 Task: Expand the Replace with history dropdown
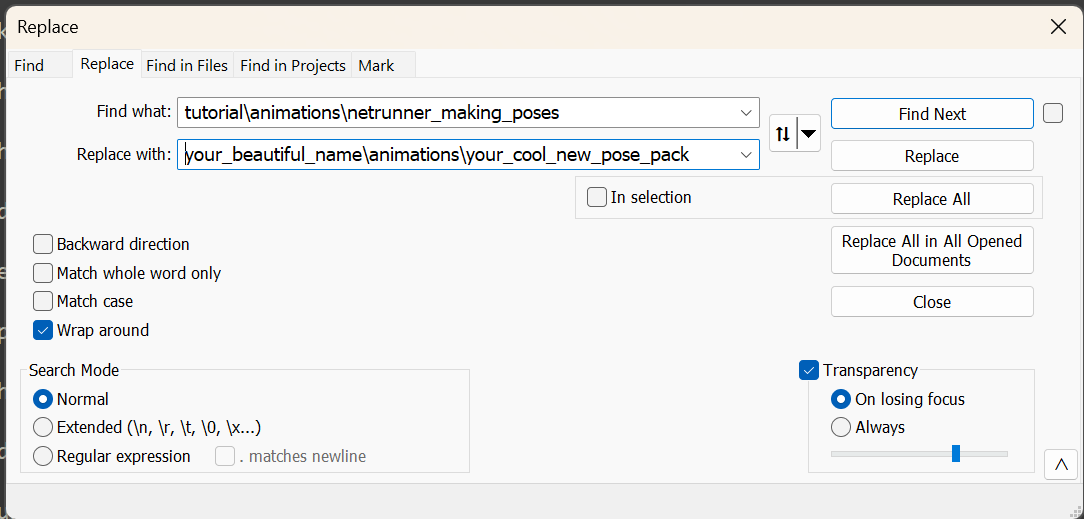(x=745, y=155)
